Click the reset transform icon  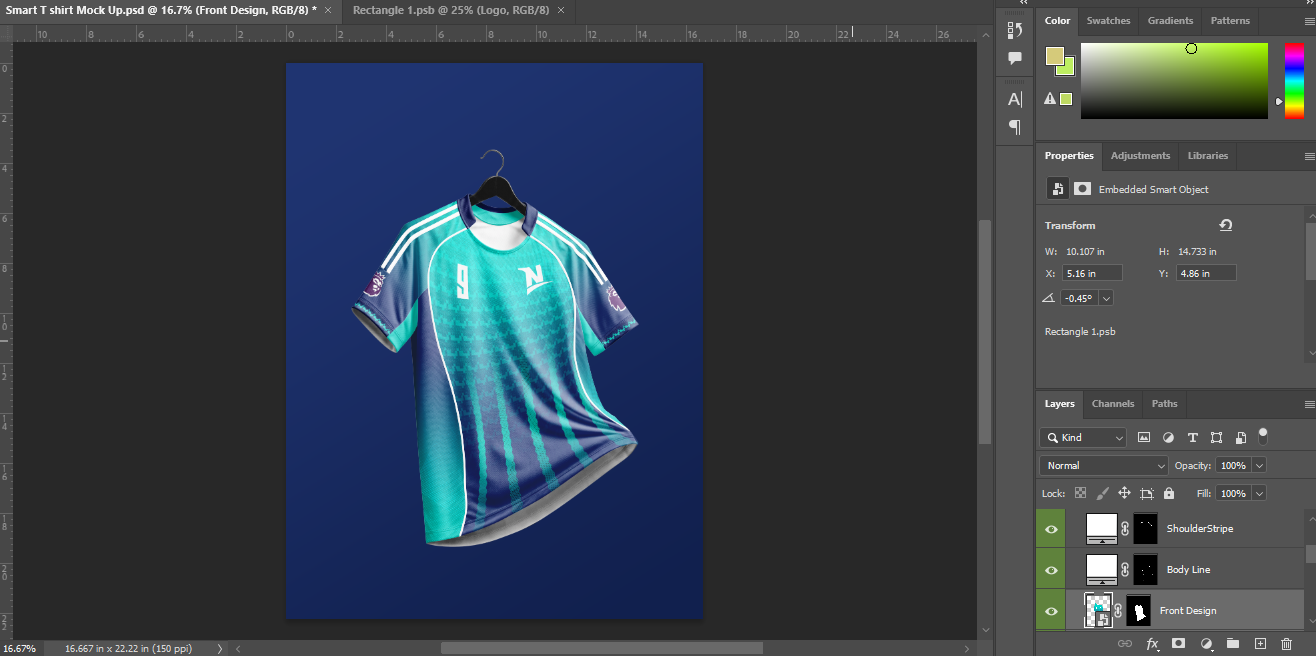click(1226, 225)
